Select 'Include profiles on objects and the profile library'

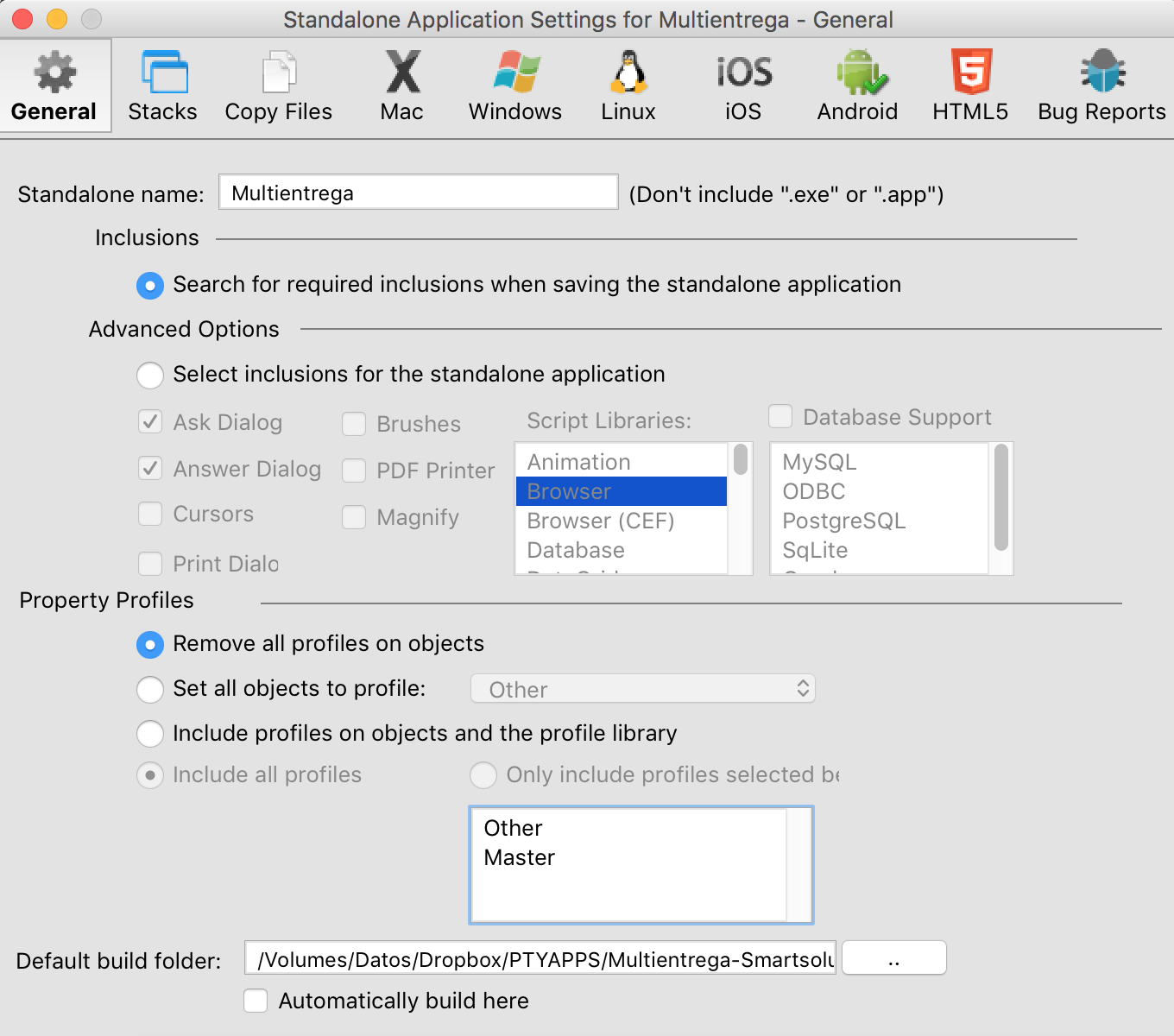150,734
